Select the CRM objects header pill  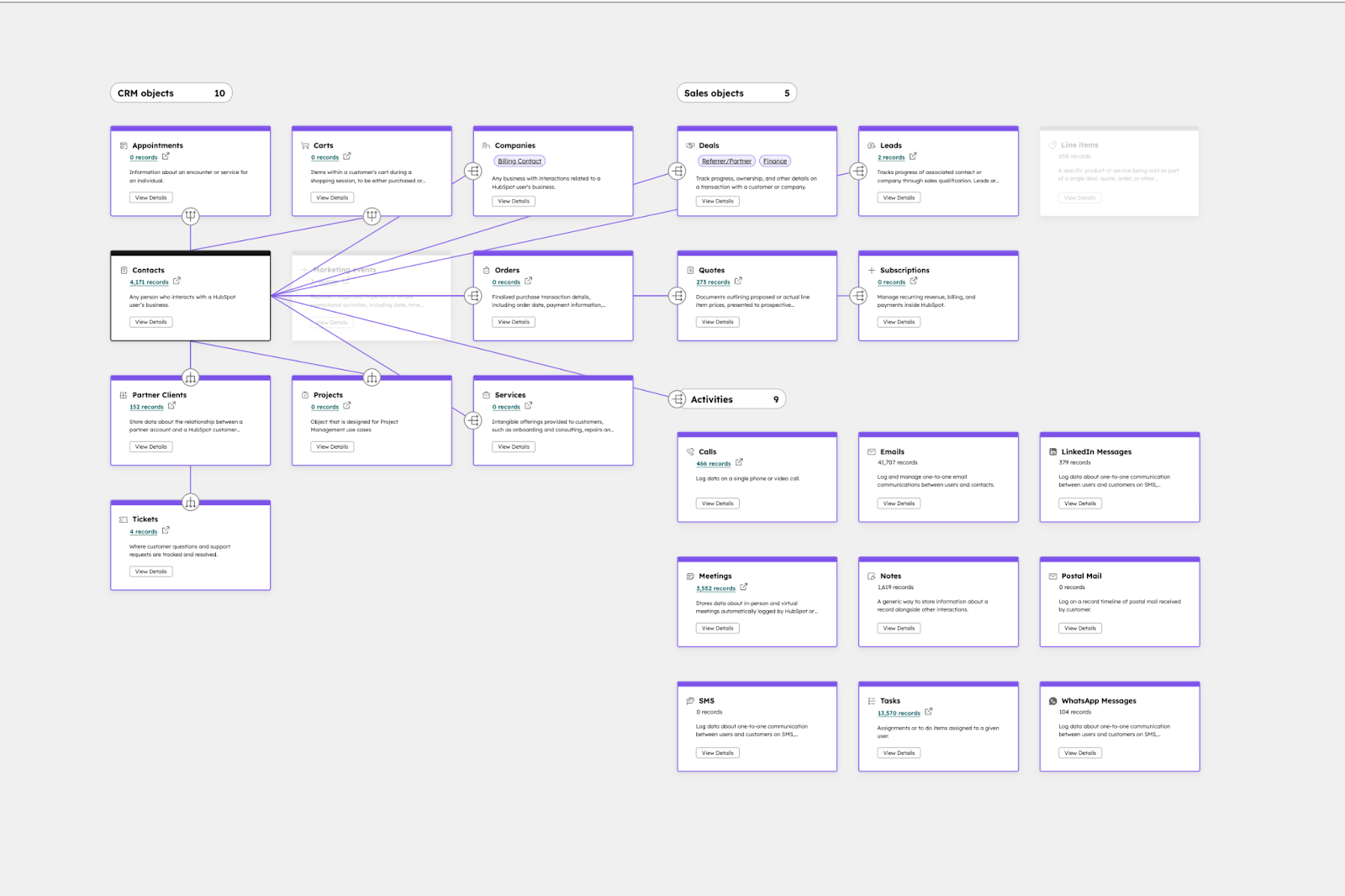(x=171, y=92)
